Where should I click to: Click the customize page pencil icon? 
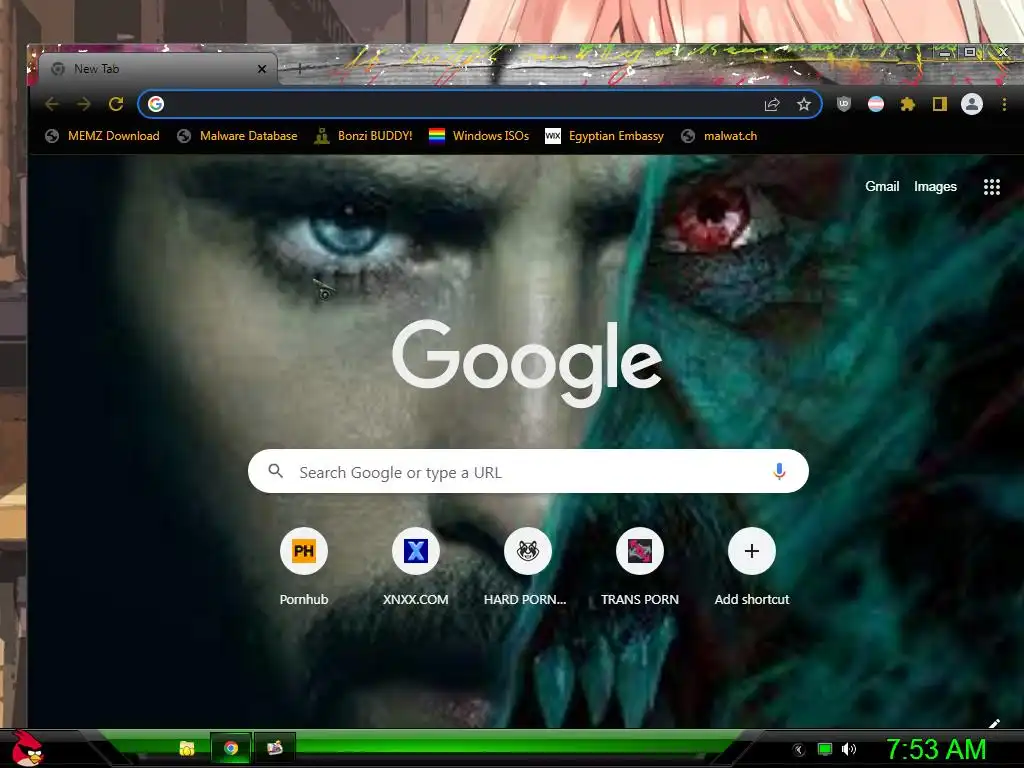click(x=993, y=724)
